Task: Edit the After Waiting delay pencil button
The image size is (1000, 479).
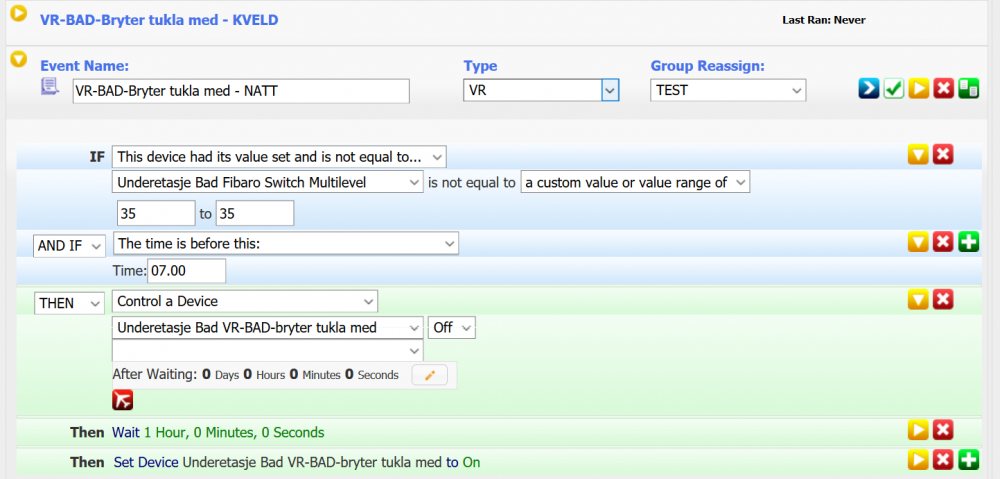Action: point(430,375)
